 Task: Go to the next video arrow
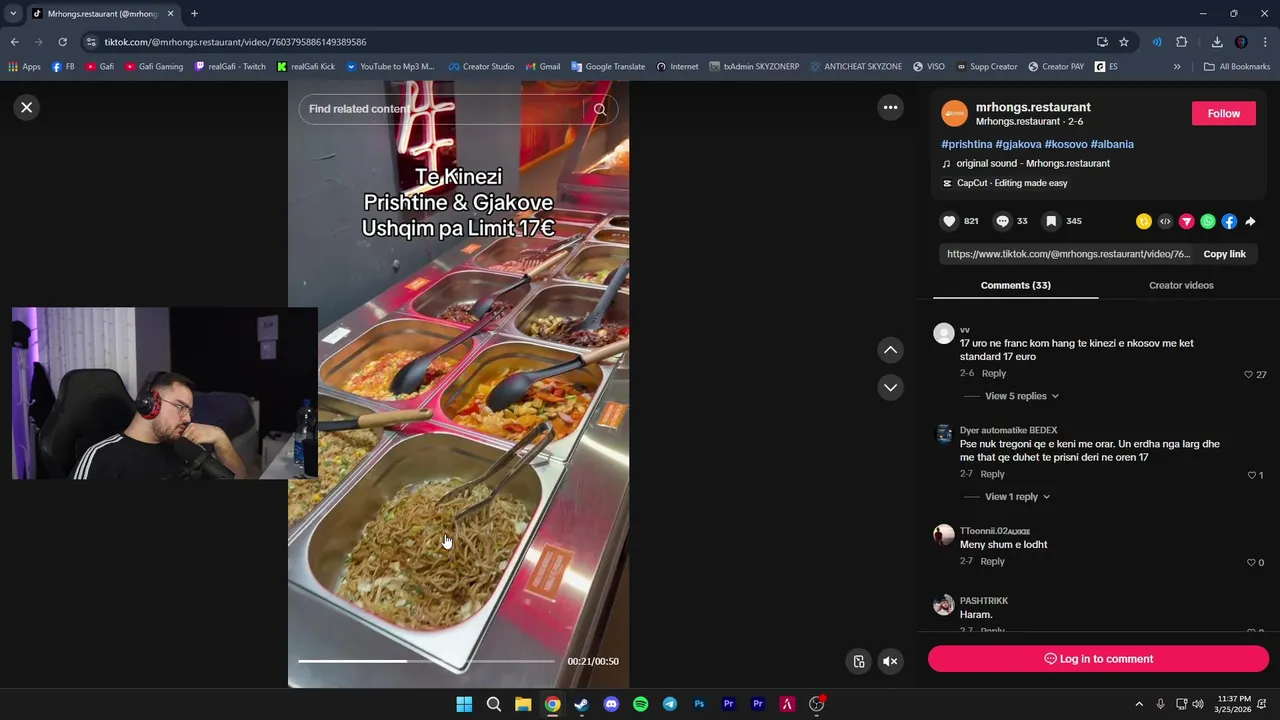coord(890,387)
